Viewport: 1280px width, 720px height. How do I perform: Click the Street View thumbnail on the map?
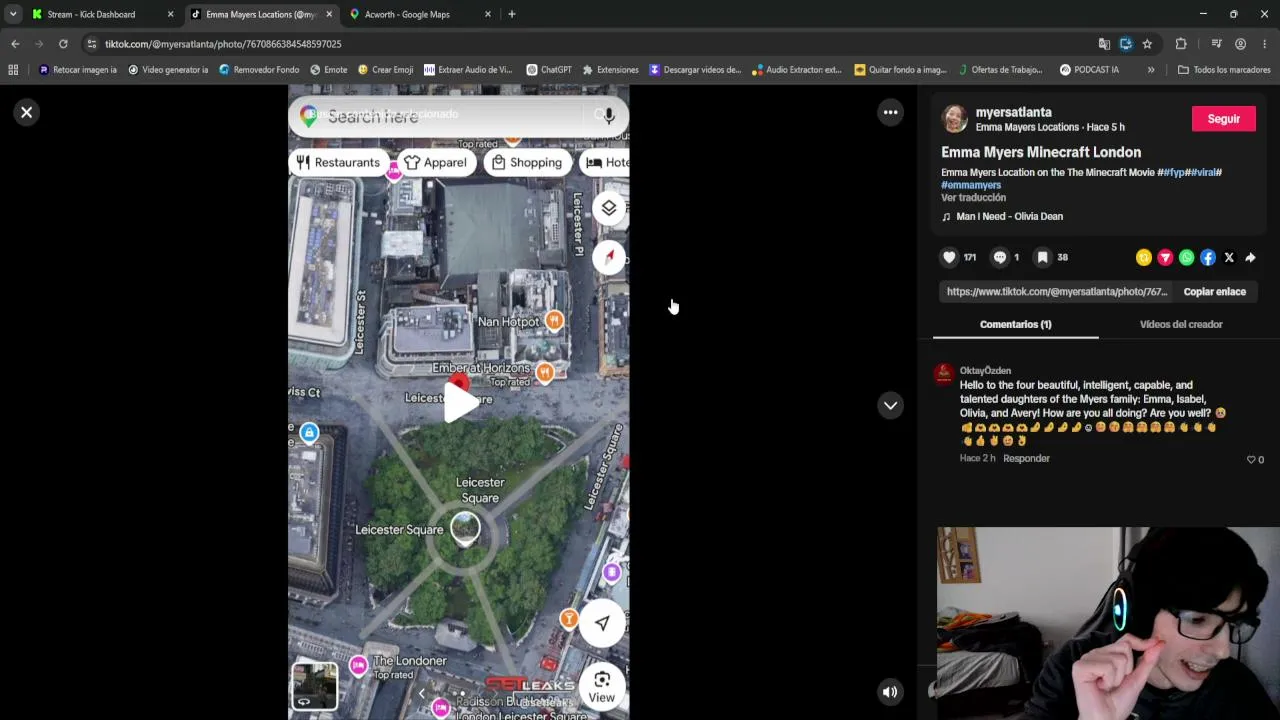(x=315, y=686)
